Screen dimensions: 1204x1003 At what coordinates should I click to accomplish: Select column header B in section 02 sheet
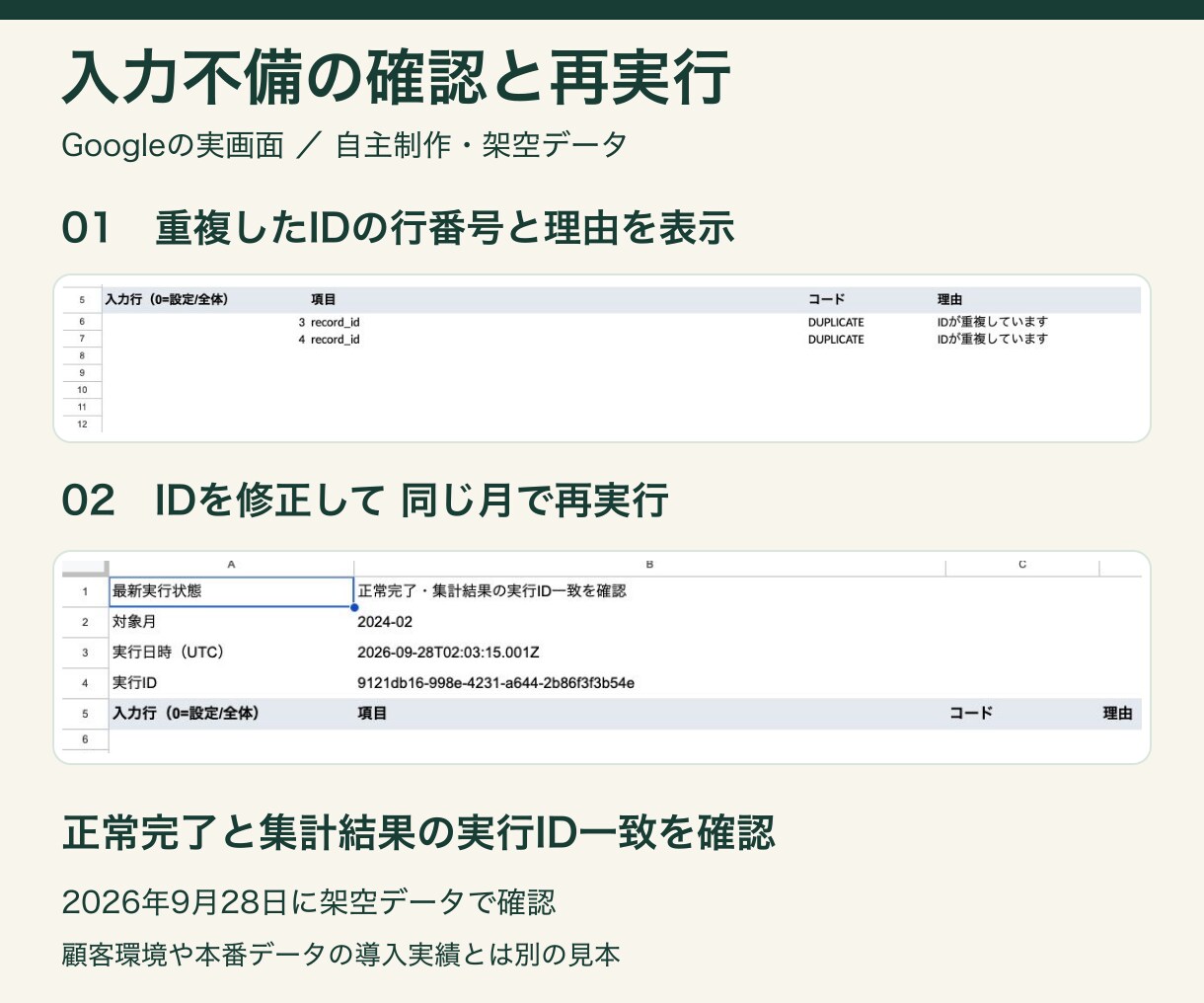[x=649, y=566]
